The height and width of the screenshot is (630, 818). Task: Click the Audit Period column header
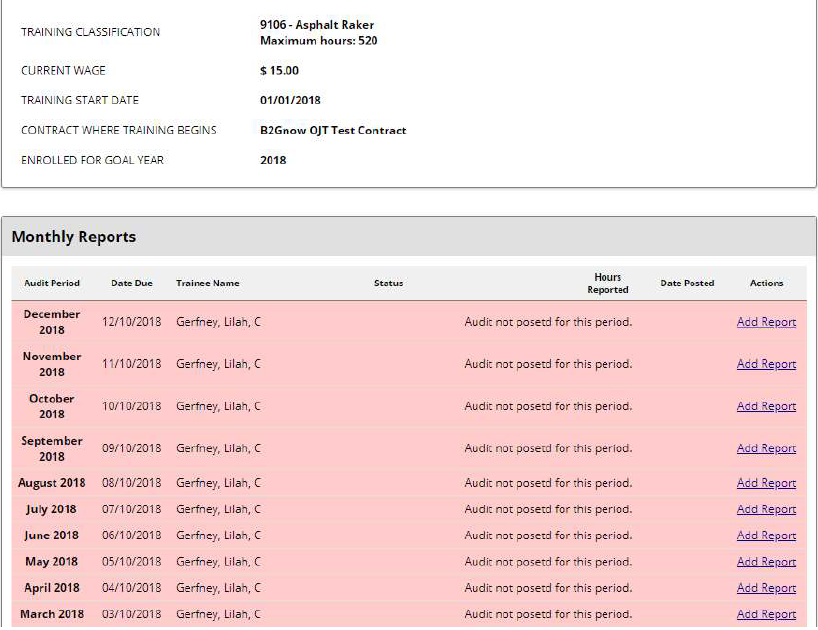[x=52, y=283]
